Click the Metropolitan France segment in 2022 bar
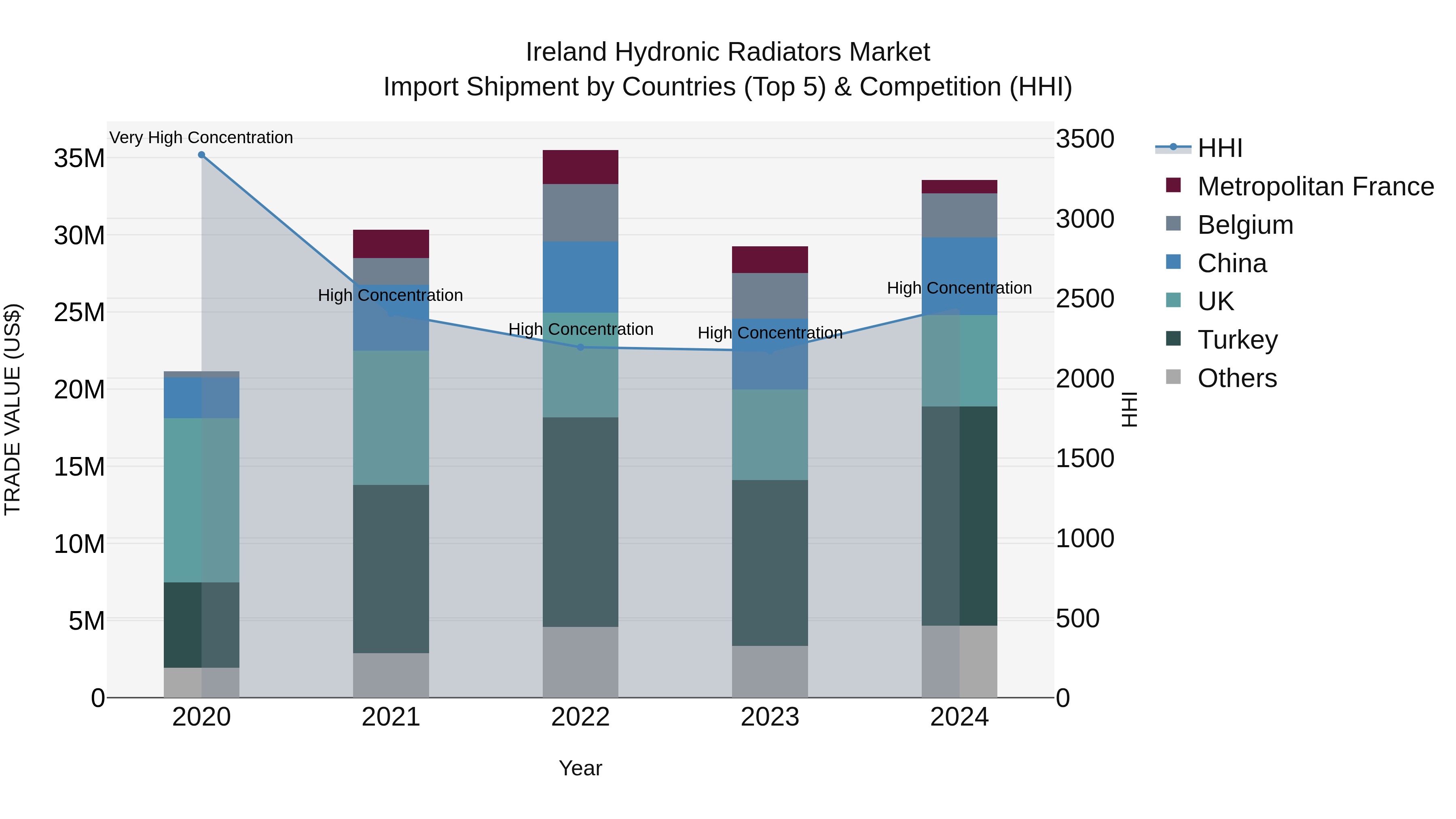 pos(580,167)
